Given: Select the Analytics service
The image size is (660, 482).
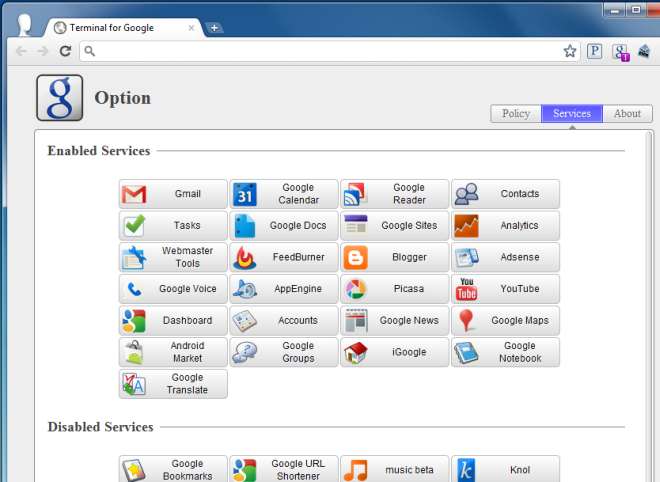Looking at the screenshot, I should [x=506, y=226].
